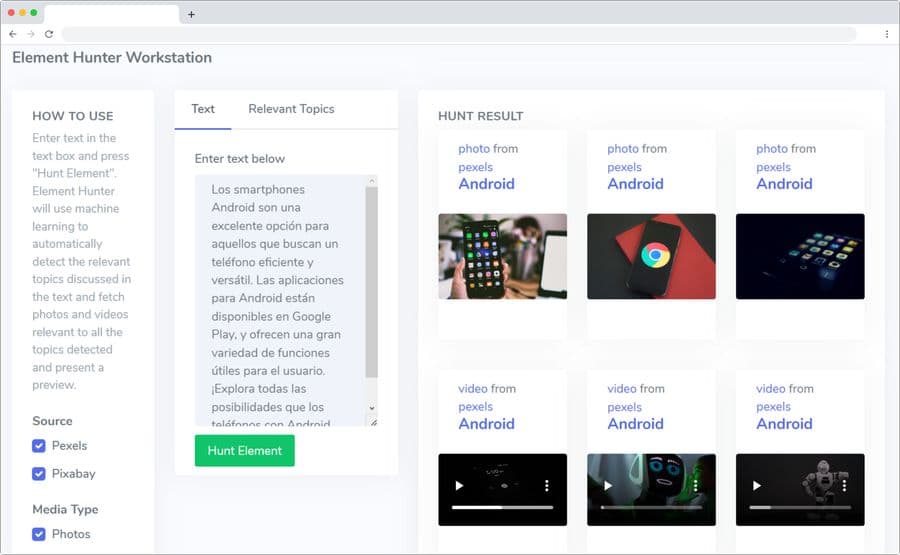Uncheck the Pixabay source checkbox
The width and height of the screenshot is (900, 555).
pyautogui.click(x=38, y=474)
